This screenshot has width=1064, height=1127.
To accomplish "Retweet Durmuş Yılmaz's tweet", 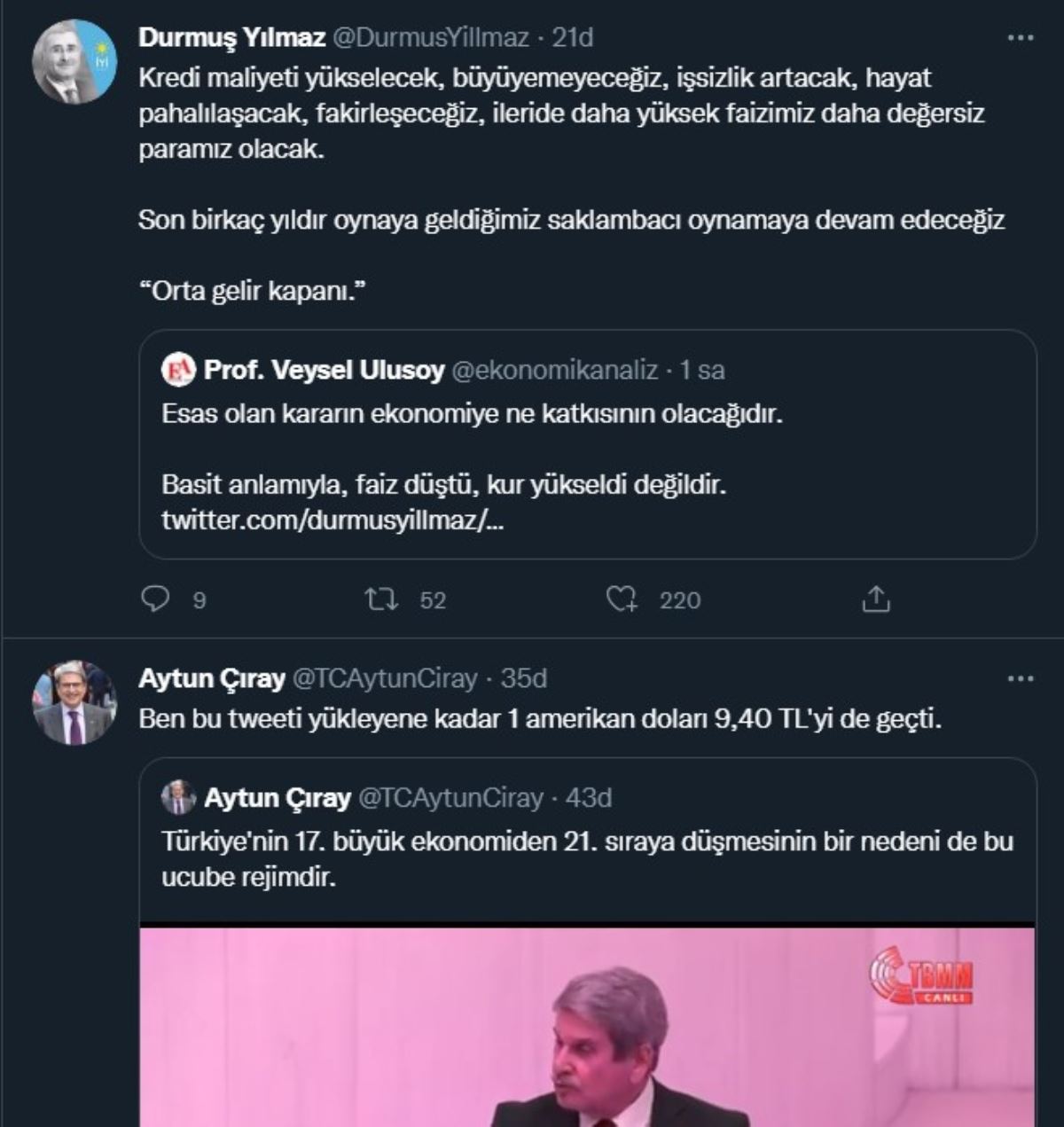I will click(387, 601).
